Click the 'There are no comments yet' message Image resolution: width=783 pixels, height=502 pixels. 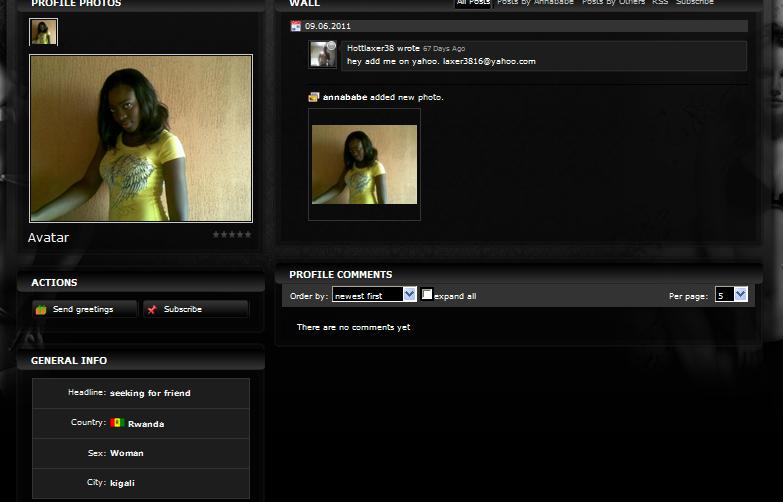pyautogui.click(x=354, y=327)
